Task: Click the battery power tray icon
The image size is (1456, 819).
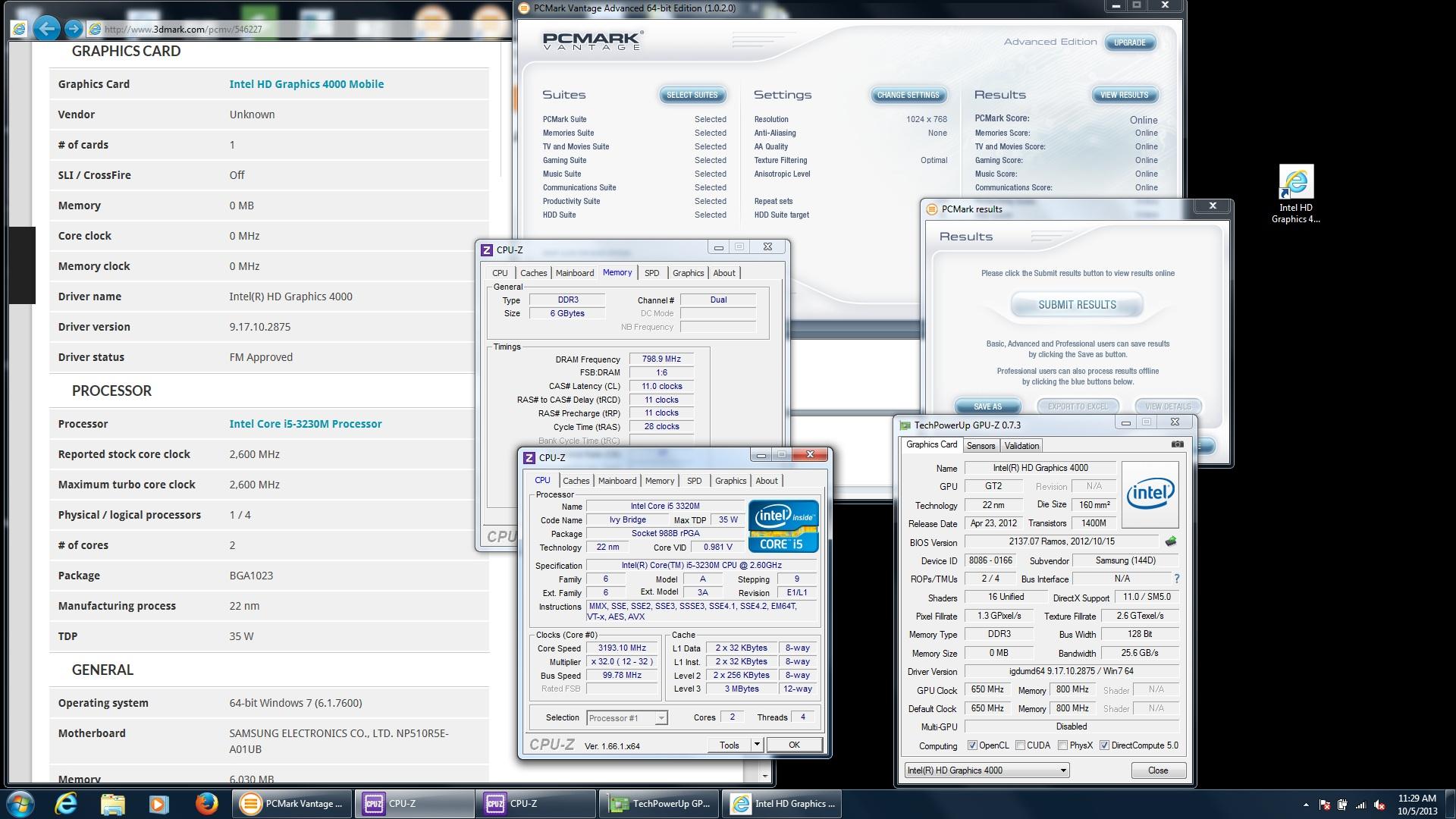Action: (x=1342, y=805)
